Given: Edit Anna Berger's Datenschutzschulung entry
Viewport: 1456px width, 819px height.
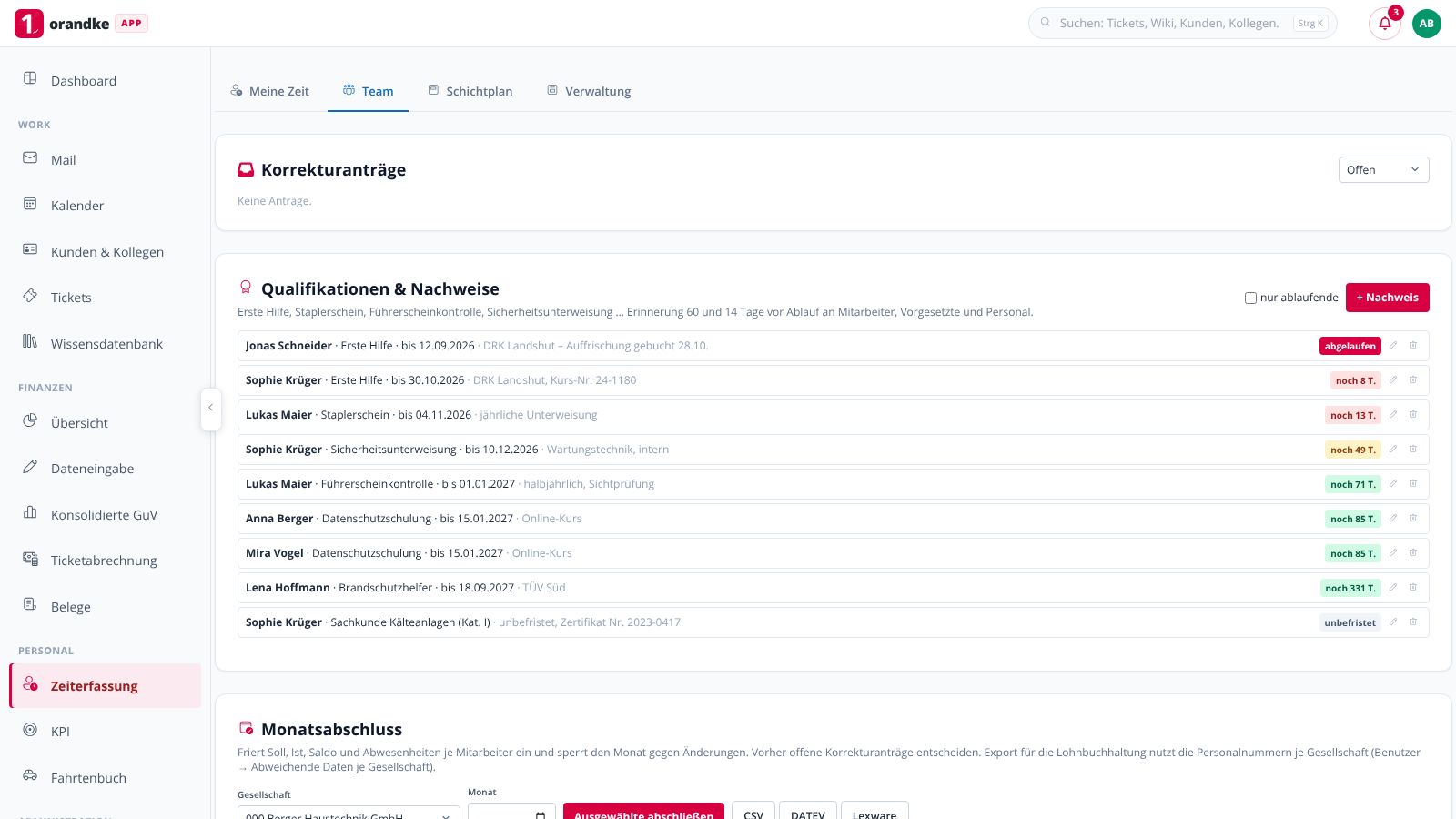Looking at the screenshot, I should tap(1393, 519).
